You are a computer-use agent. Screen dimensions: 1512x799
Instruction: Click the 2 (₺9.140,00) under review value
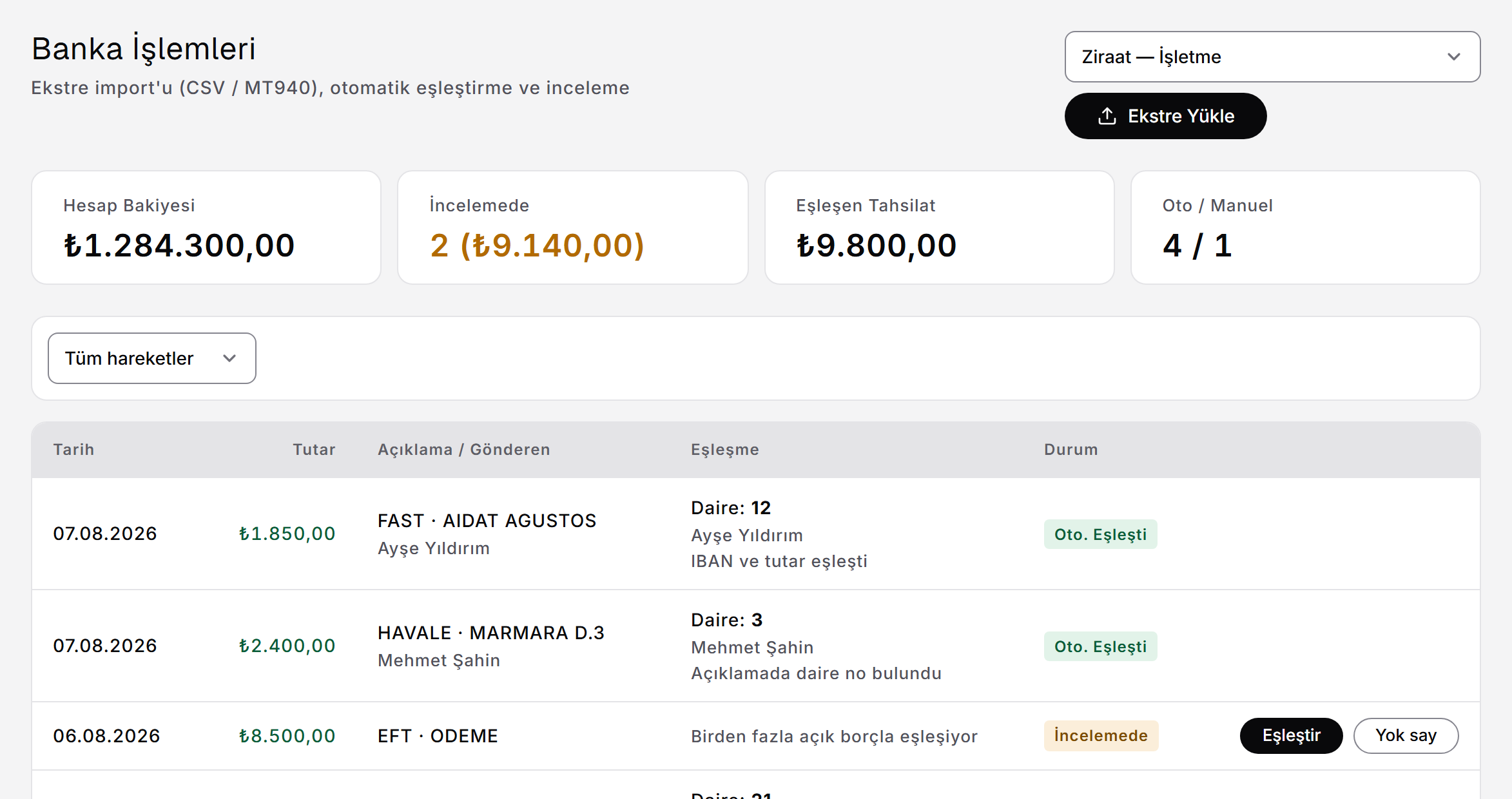tap(538, 245)
